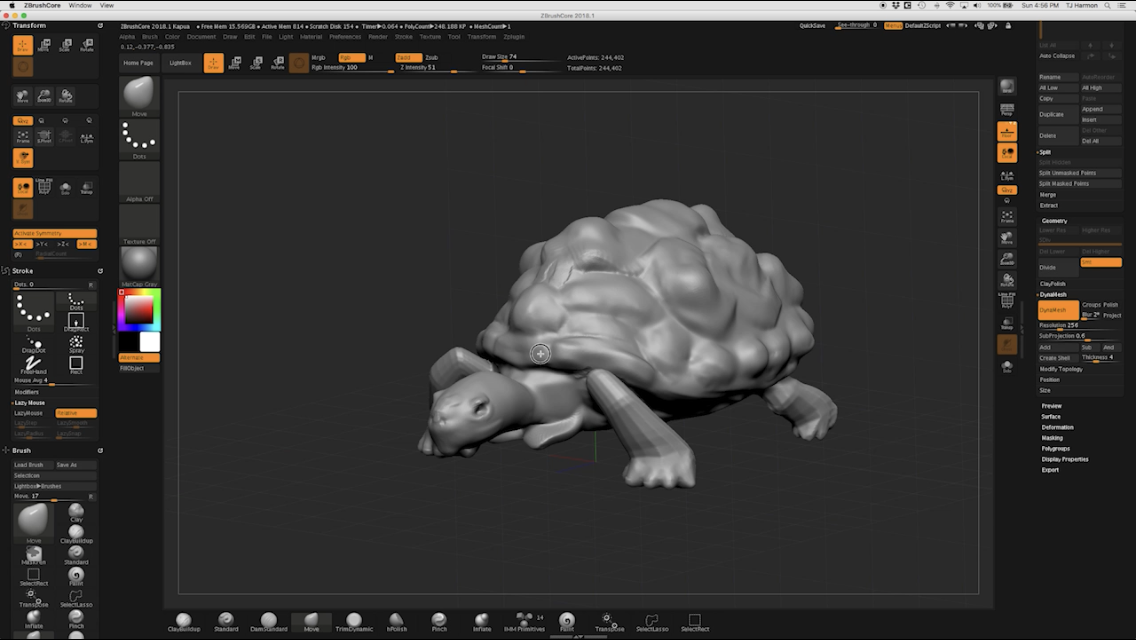Pick the TrimDynamic brush in the bottom shelf
Viewport: 1136px width, 640px height.
point(354,622)
